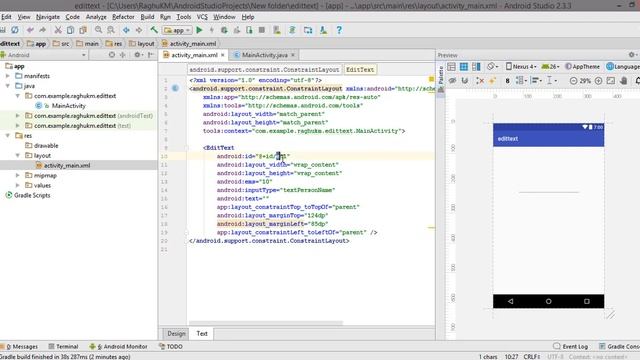The height and width of the screenshot is (360, 640).
Task: Open the Build menu
Action: tap(147, 17)
